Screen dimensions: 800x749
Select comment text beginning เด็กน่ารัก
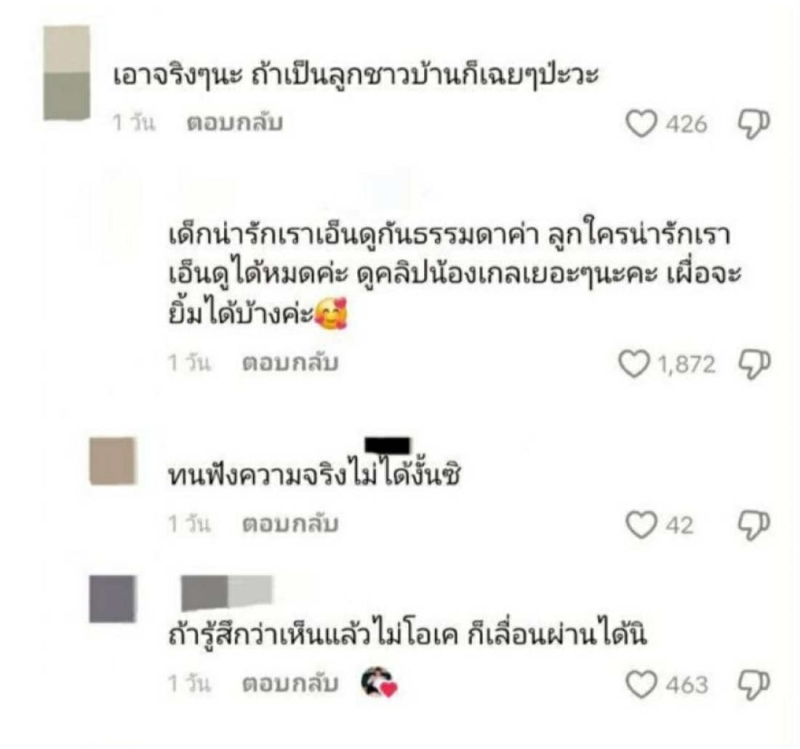coord(454,274)
